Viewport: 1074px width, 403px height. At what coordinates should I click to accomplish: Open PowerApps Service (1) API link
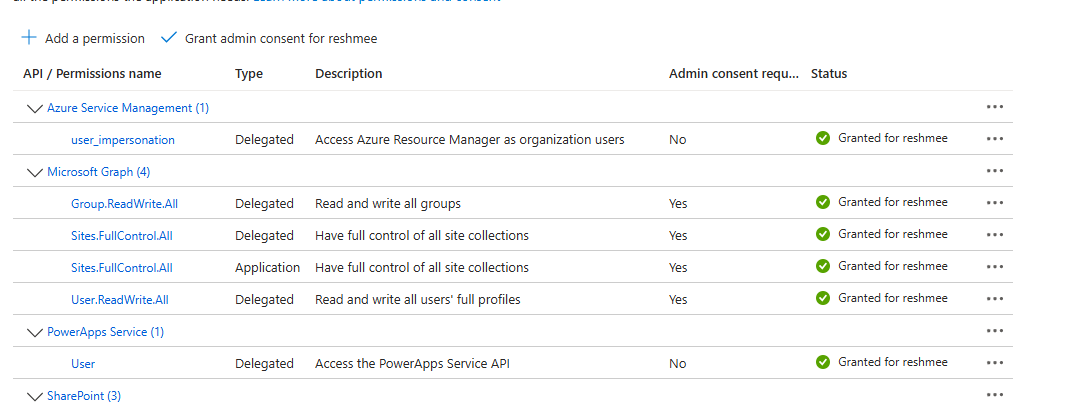coord(105,332)
